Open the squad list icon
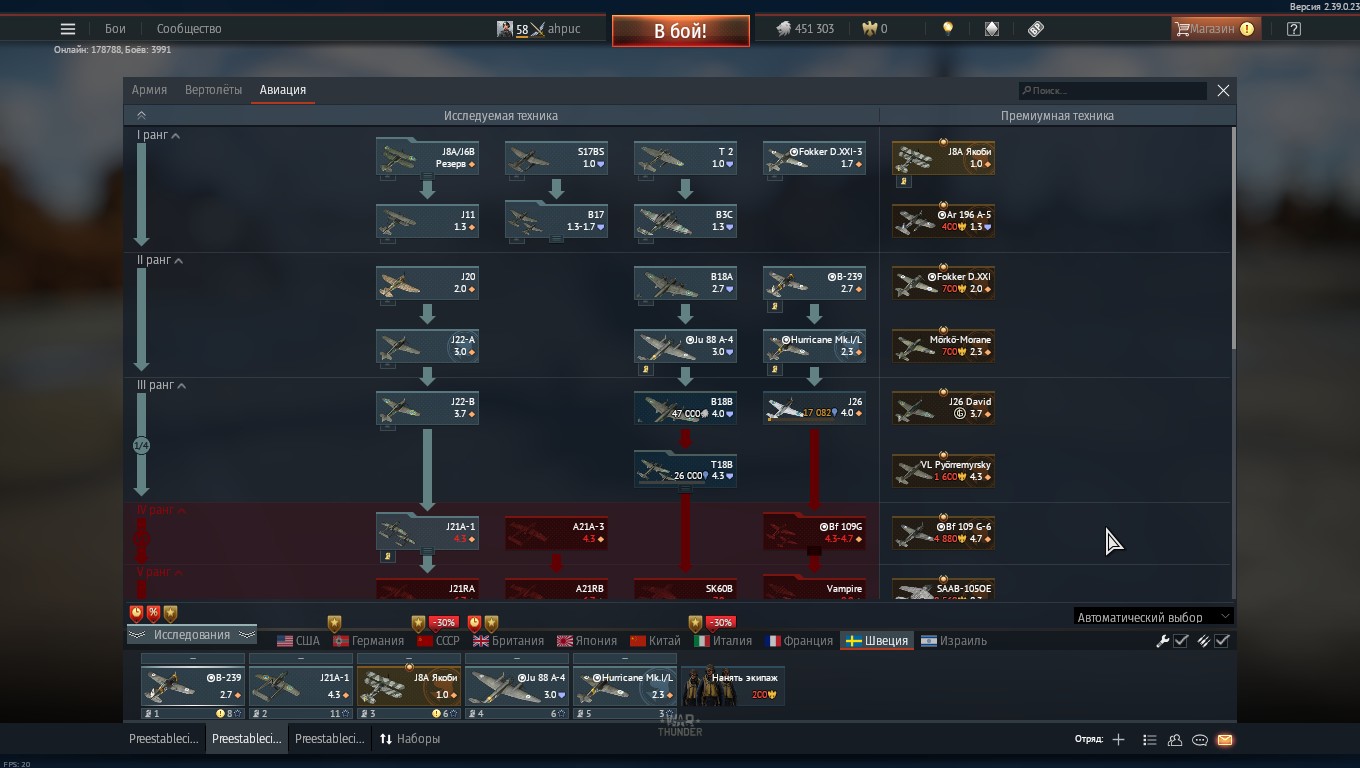The height and width of the screenshot is (768, 1360). coord(1150,740)
